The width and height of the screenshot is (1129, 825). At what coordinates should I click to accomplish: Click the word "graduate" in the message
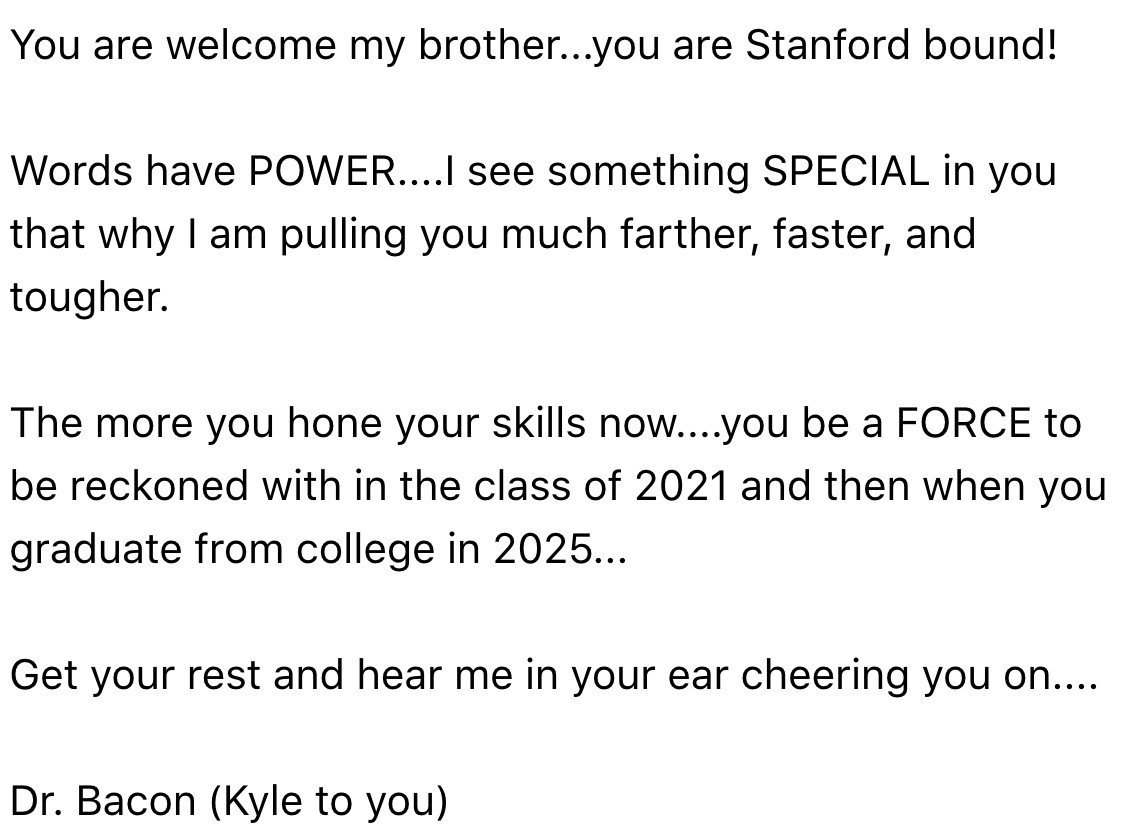[x=96, y=550]
